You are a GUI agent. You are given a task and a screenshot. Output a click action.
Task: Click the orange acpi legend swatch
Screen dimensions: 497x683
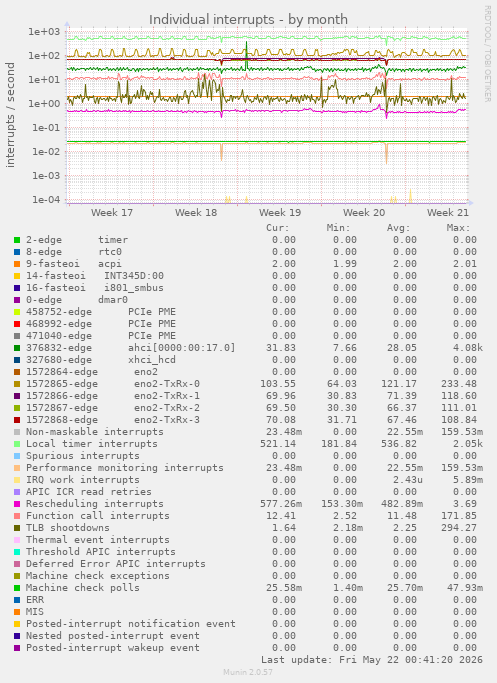(17, 264)
